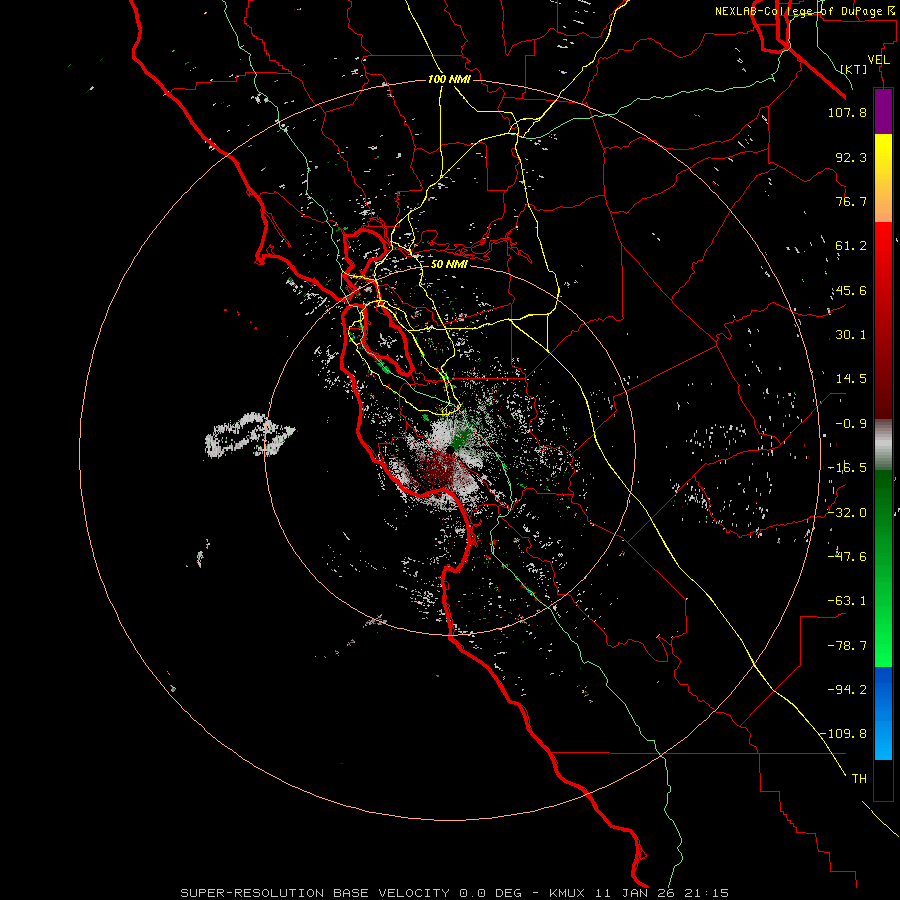Click the Super-Resolution Base Velocity footer caption
Viewport: 900px width, 900px height.
point(455,893)
